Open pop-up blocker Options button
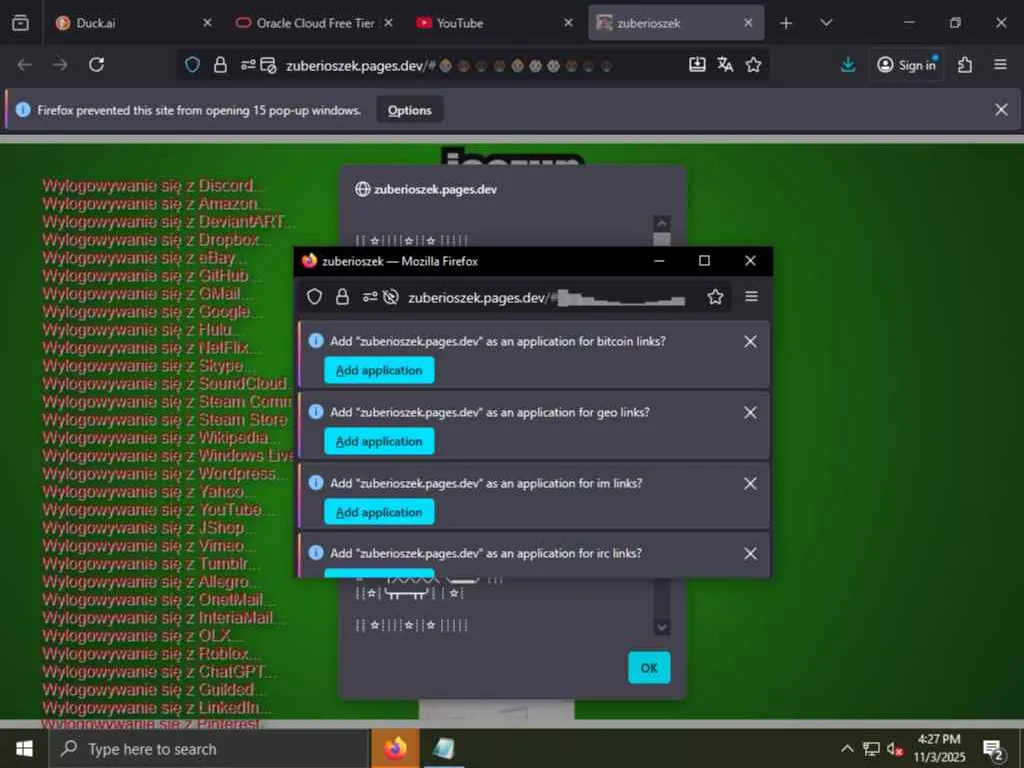The image size is (1024, 768). 409,110
